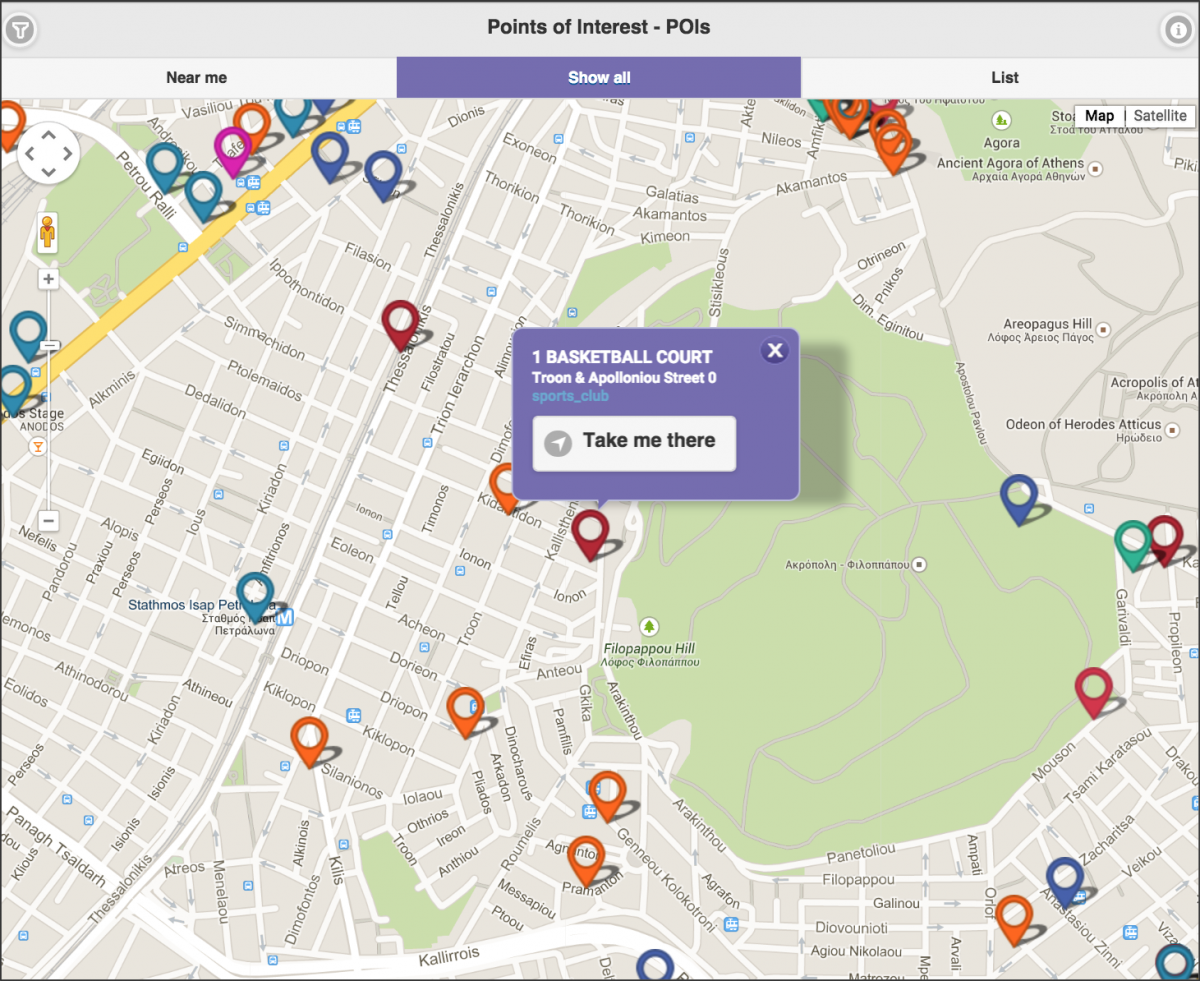Select the dark red pin below the popup

click(x=590, y=534)
